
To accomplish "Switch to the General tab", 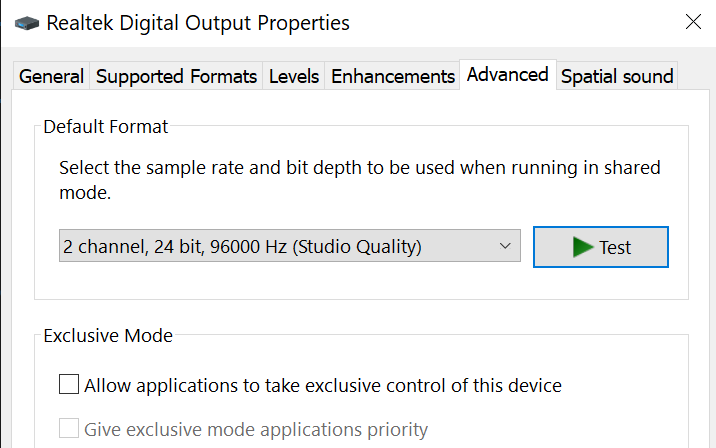I will (51, 76).
